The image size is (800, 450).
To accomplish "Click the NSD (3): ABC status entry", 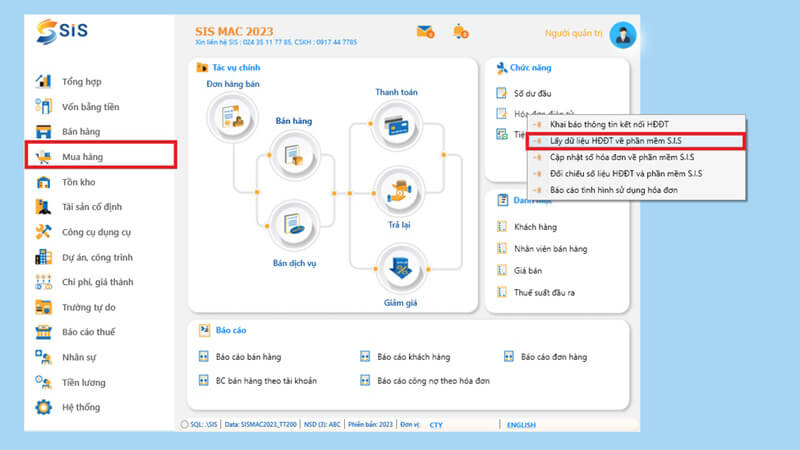I will (x=322, y=424).
